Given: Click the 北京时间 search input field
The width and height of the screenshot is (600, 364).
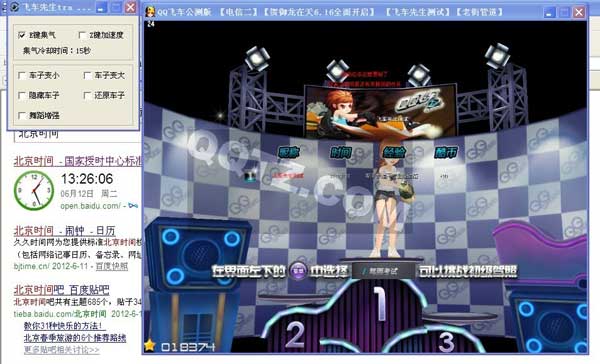Looking at the screenshot, I should click(78, 135).
